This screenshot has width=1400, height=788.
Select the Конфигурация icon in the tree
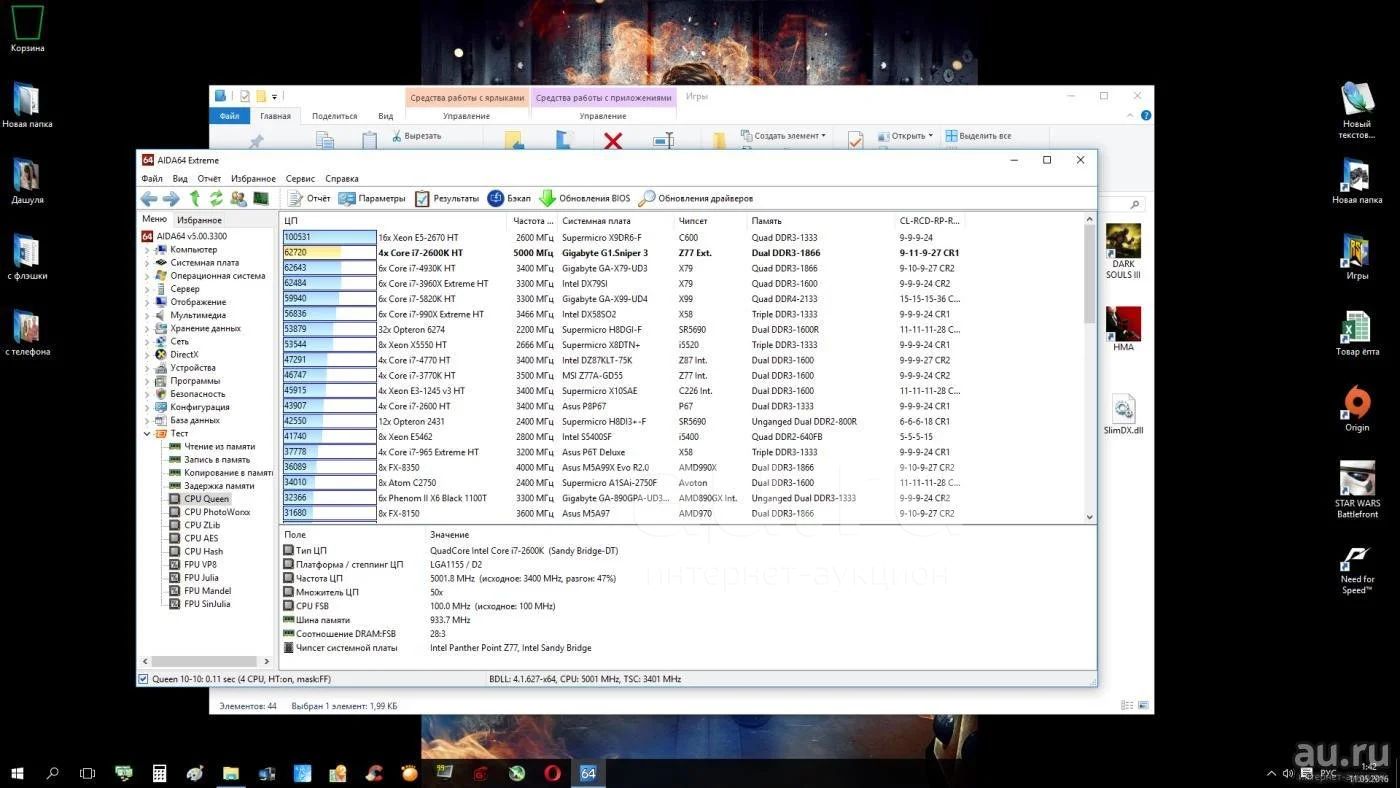coord(161,407)
